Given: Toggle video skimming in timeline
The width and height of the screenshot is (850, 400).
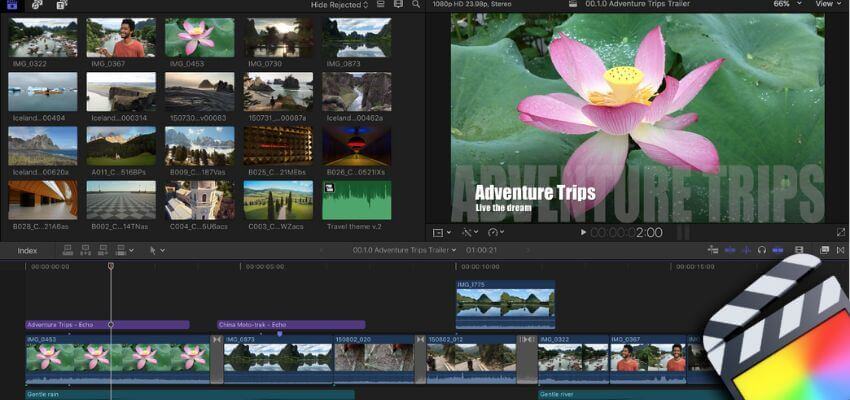Looking at the screenshot, I should tap(730, 250).
